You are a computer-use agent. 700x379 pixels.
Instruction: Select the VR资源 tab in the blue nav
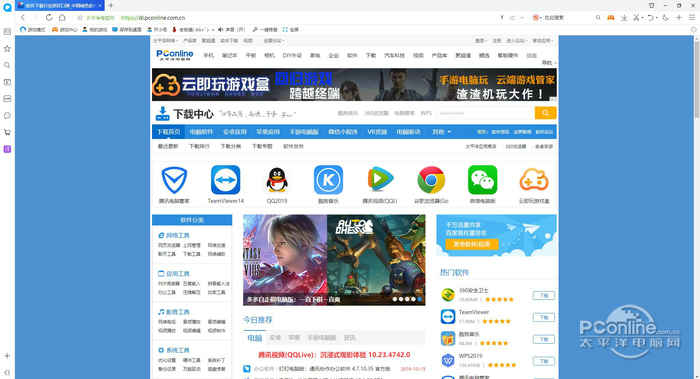[377, 132]
